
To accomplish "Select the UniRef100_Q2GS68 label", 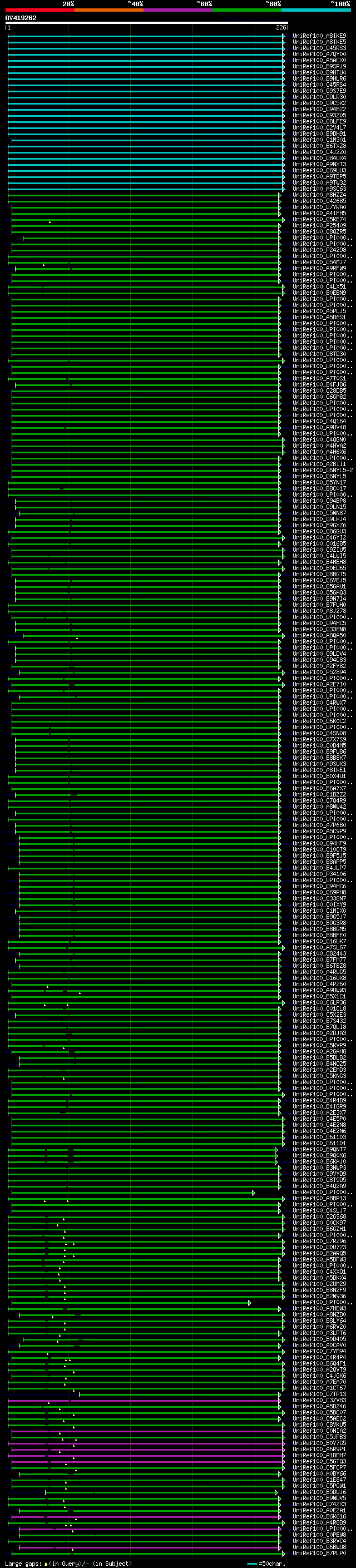I will click(x=319, y=1216).
